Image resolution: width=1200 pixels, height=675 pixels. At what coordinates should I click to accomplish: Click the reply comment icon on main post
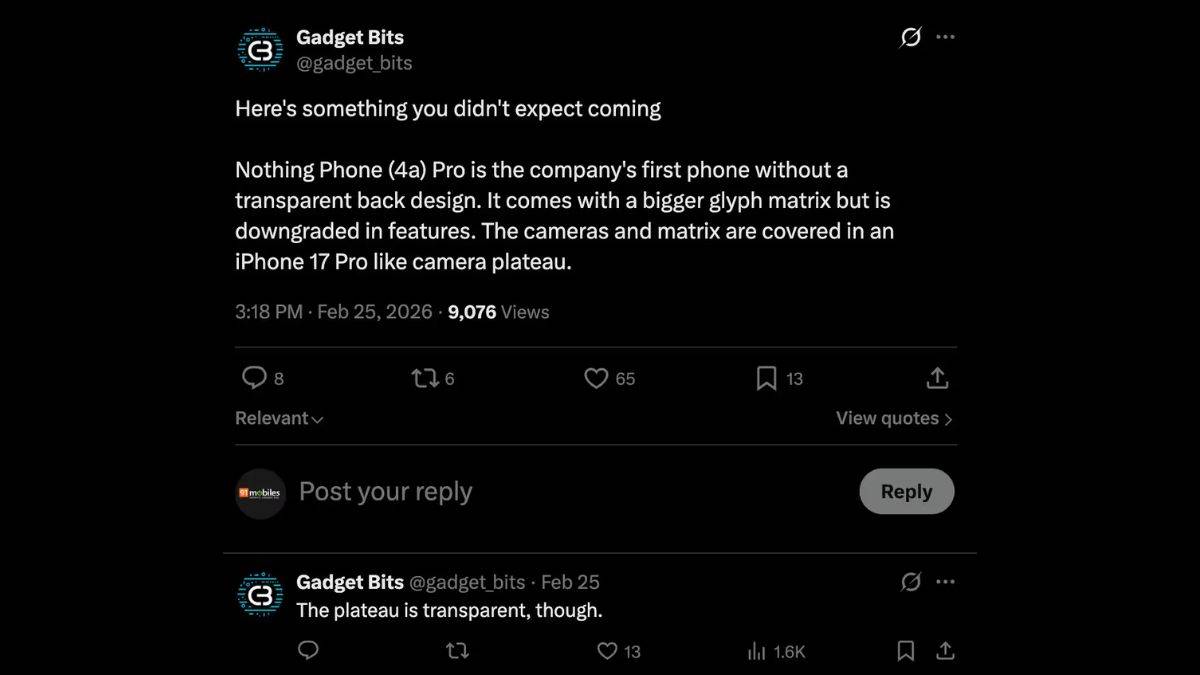click(255, 378)
